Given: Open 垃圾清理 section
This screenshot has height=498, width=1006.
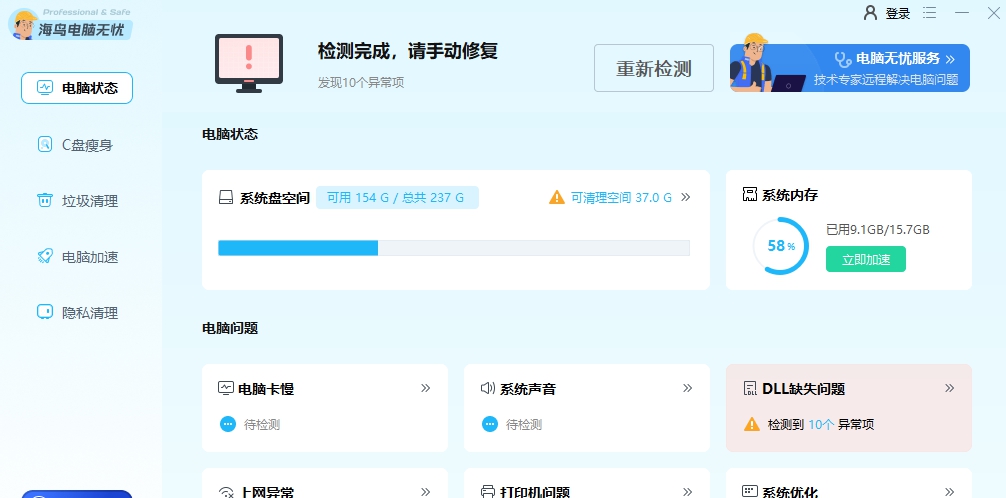Looking at the screenshot, I should point(77,201).
